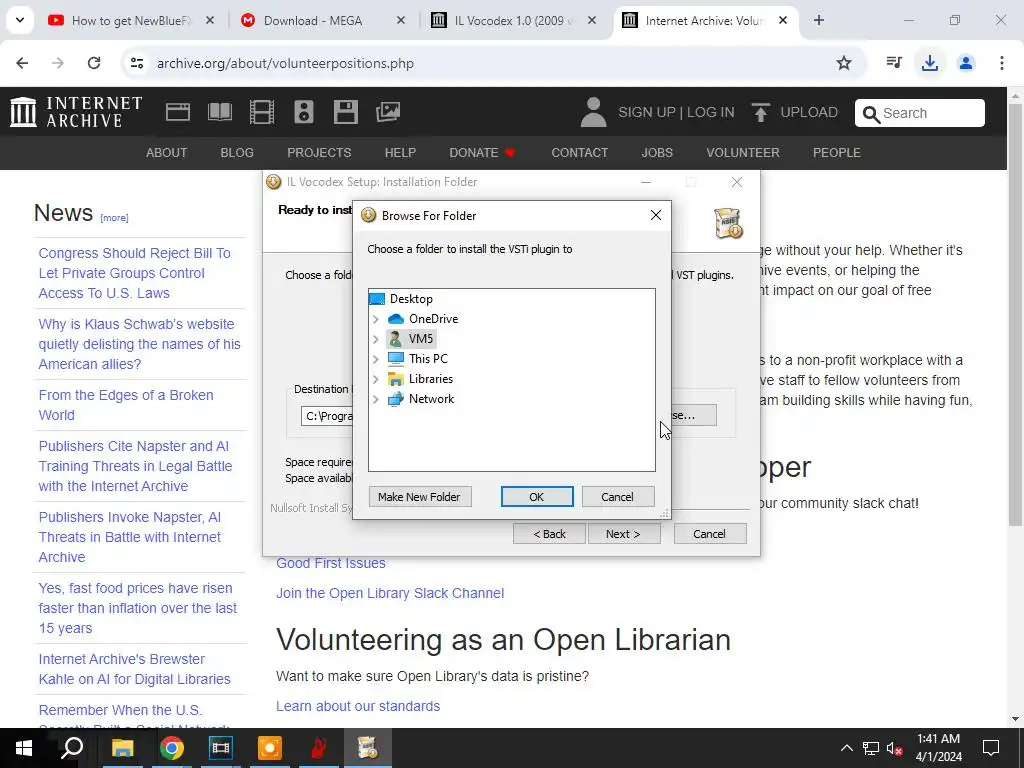The width and height of the screenshot is (1024, 768).
Task: Open the DONATE menu item
Action: 482,153
